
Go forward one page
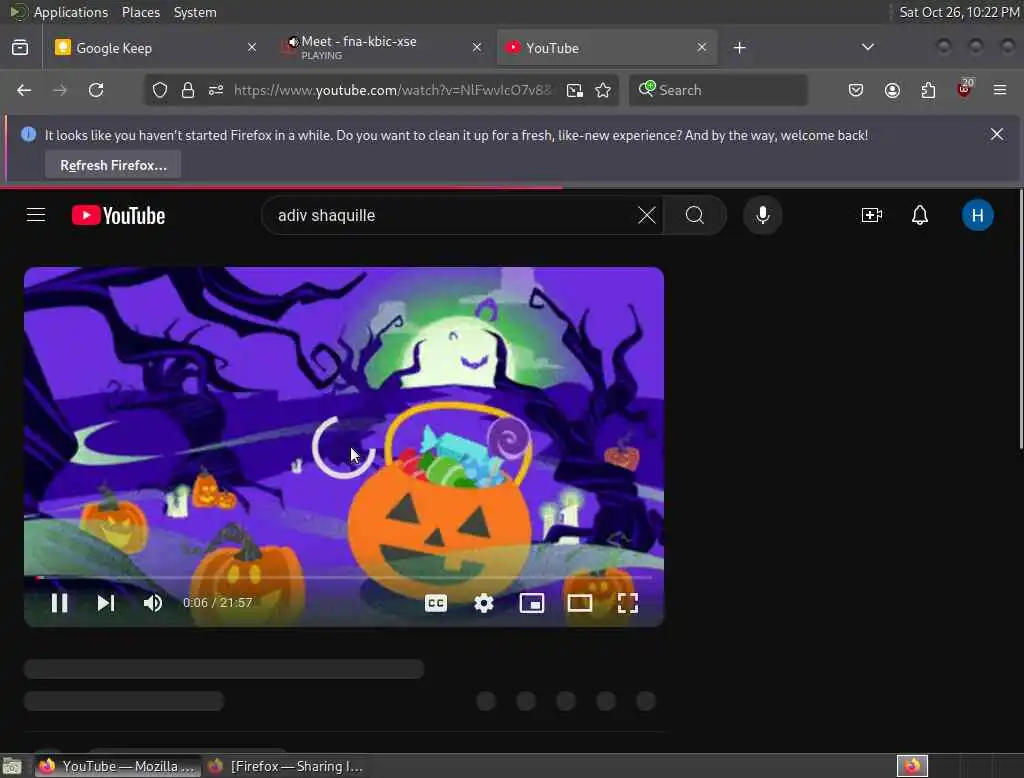click(x=60, y=90)
